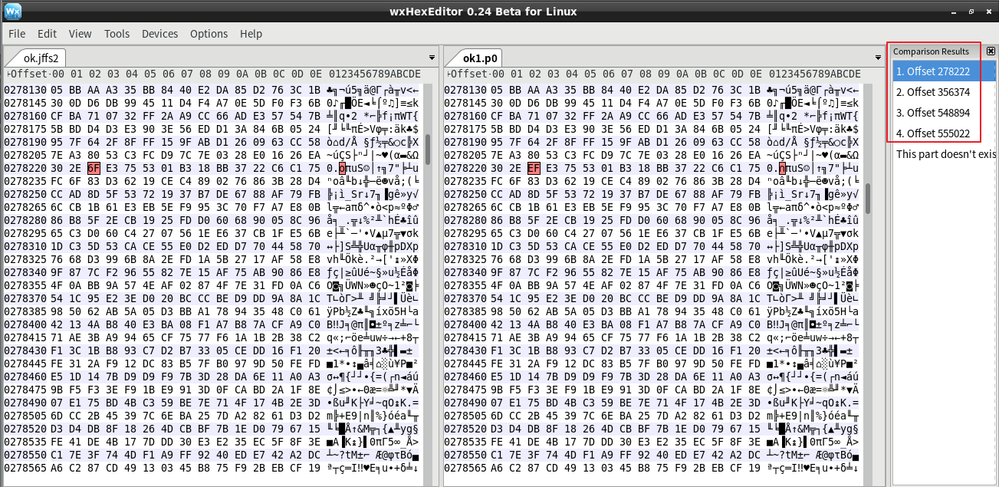Screen dimensions: 999x487
Task: Open the Edit menu
Action: 47,34
